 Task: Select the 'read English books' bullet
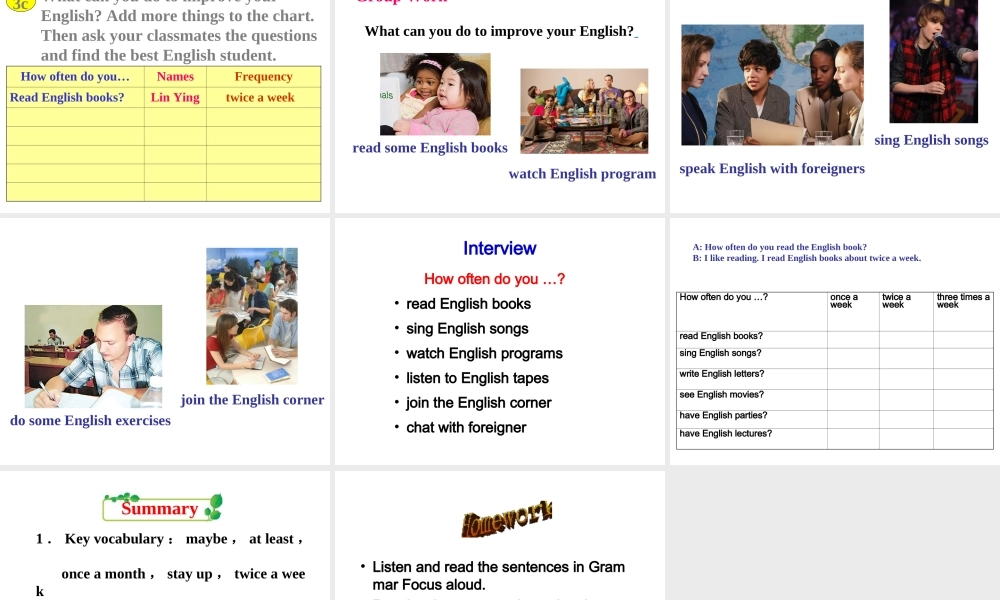pyautogui.click(x=468, y=304)
